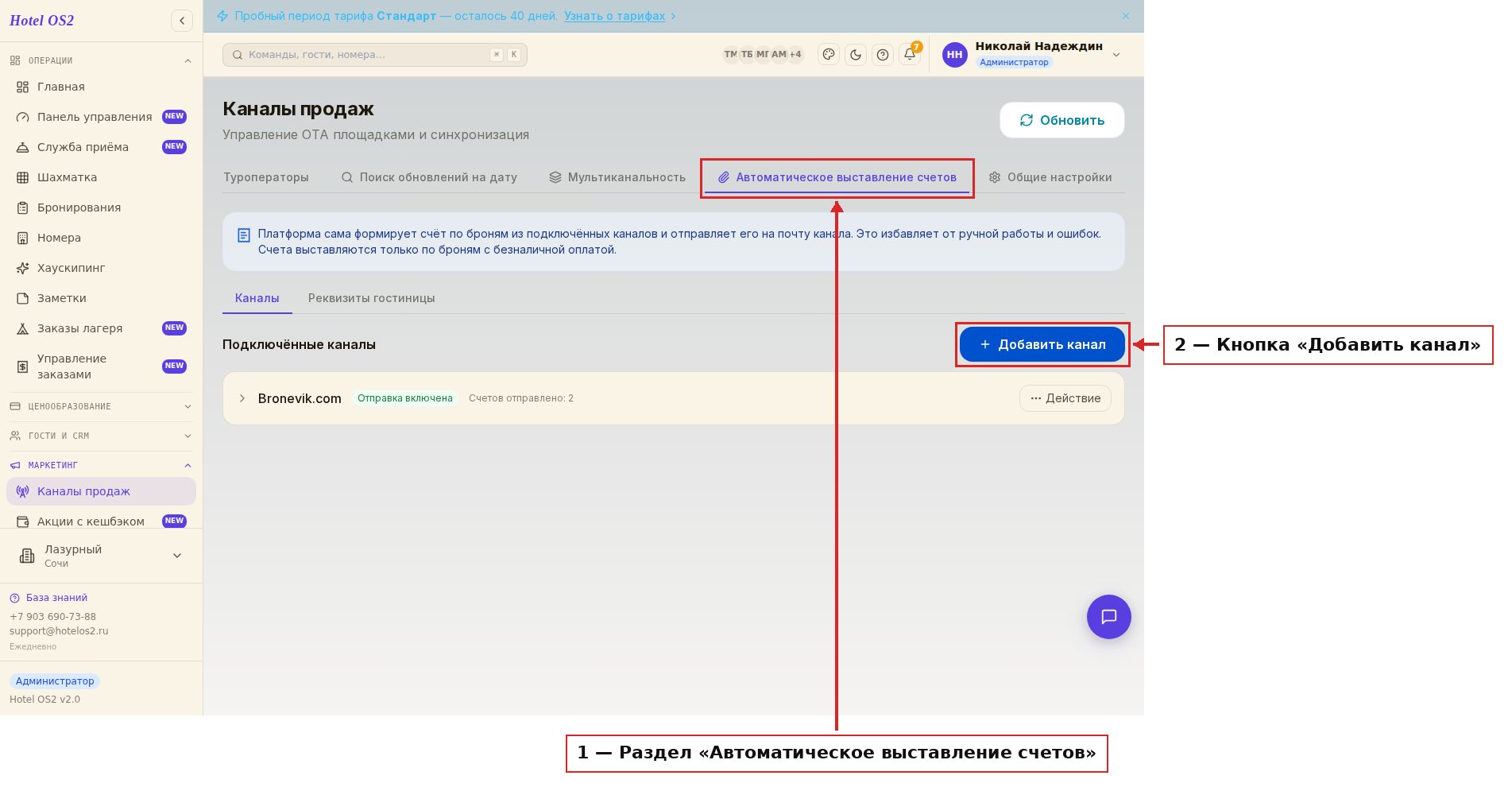The image size is (1512, 791).
Task: Click the Hotel OS2 logo
Action: [x=42, y=21]
